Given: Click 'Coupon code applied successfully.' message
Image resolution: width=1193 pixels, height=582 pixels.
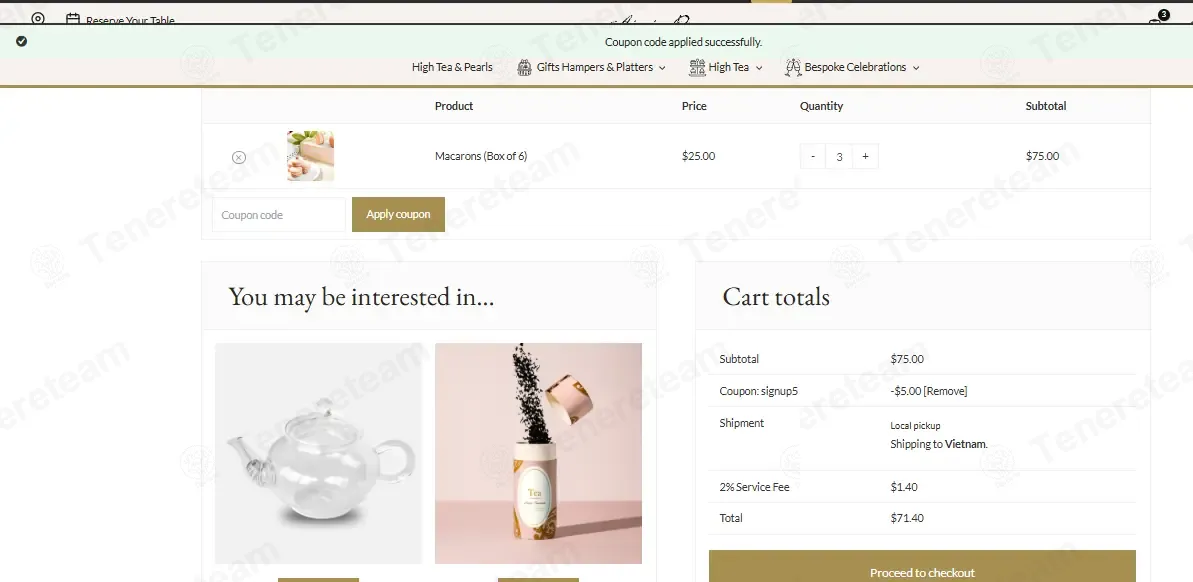Looking at the screenshot, I should pyautogui.click(x=683, y=42).
